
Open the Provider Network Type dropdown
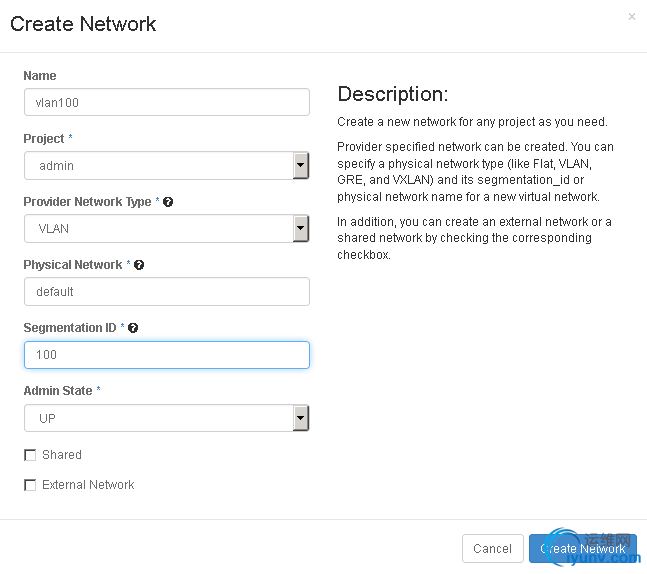[x=167, y=229]
